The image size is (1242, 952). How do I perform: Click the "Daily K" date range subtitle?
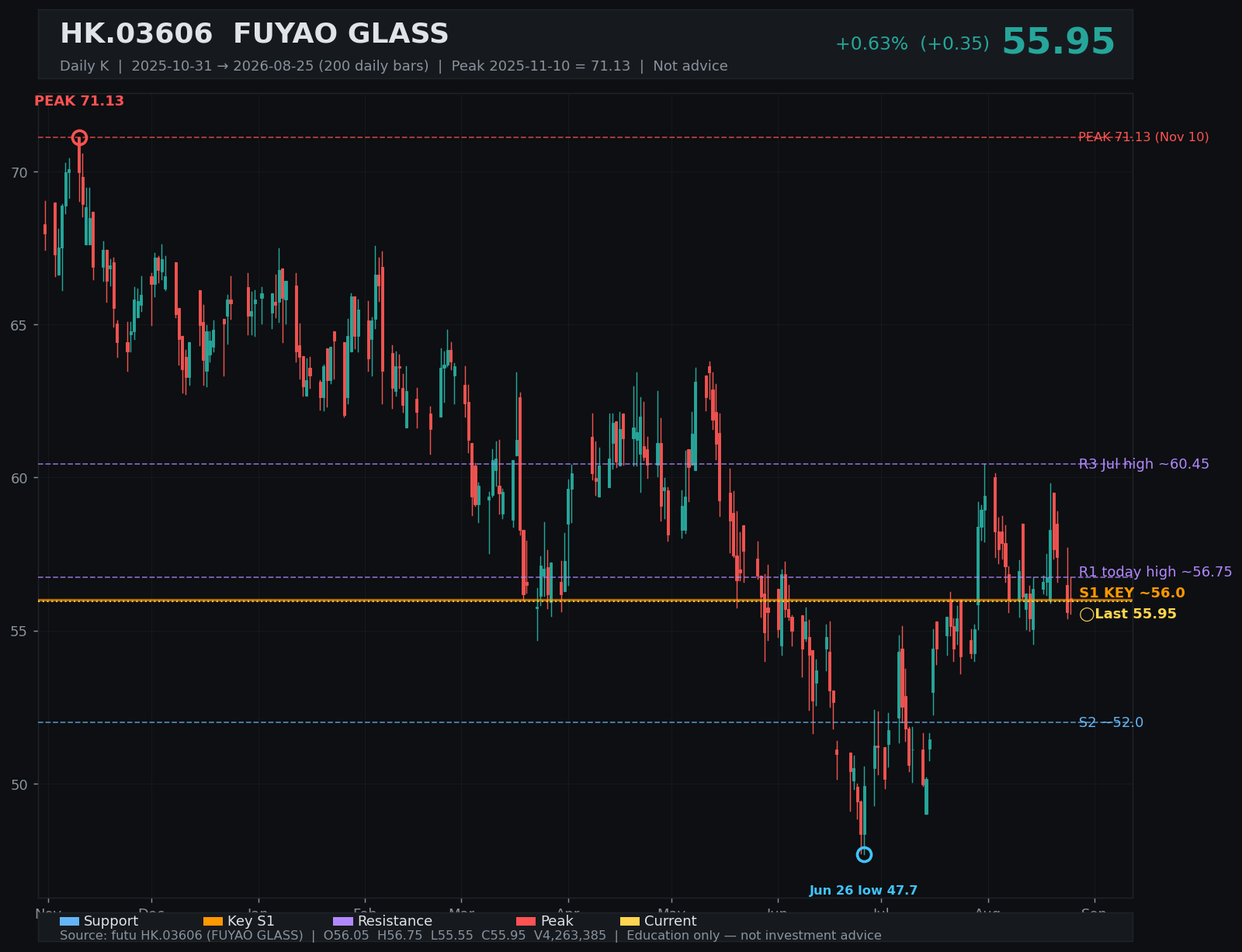(394, 66)
